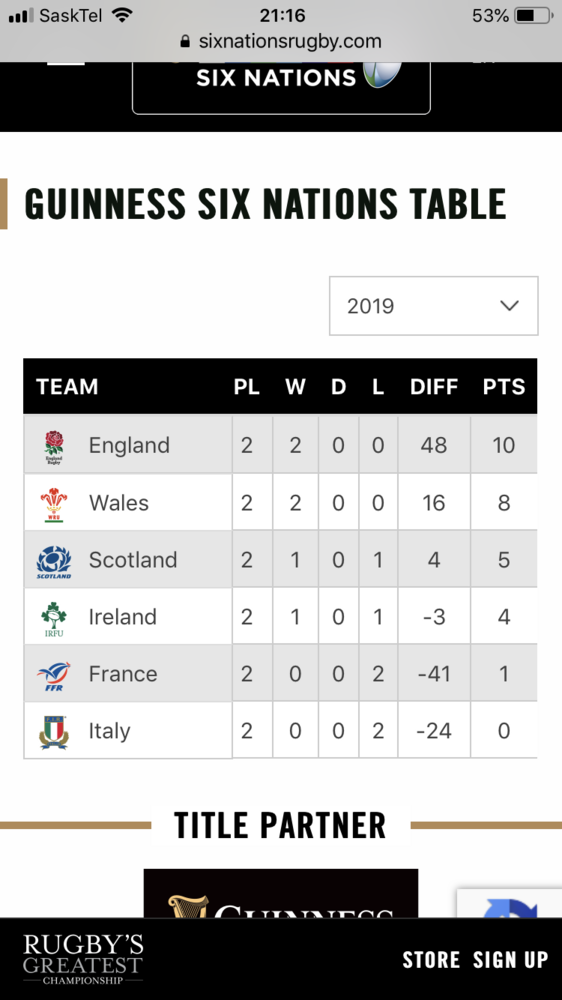Tap the padlock icon in address bar
This screenshot has height=1000, width=562.
[x=185, y=41]
